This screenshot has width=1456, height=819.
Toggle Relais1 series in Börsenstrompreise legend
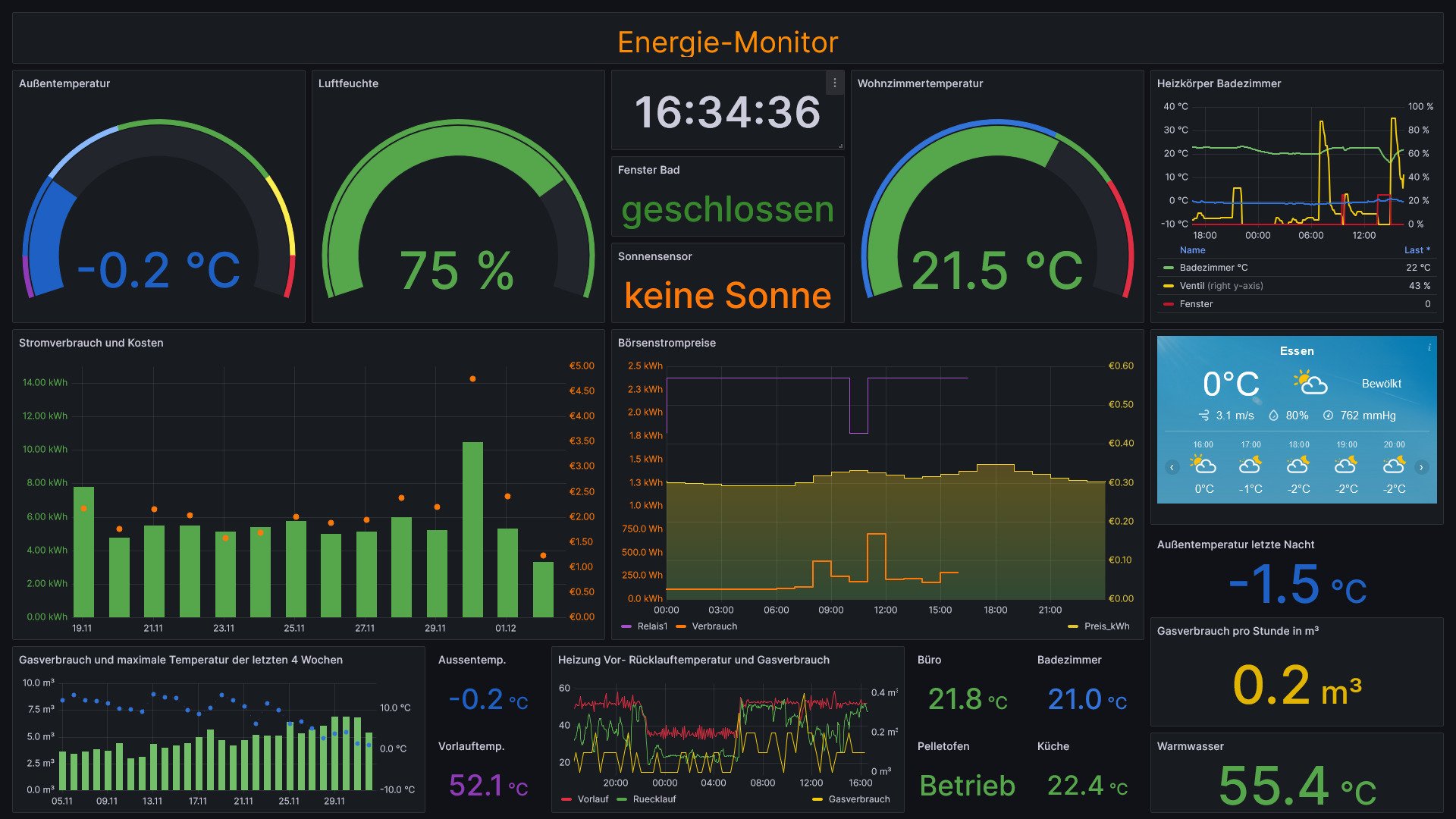point(651,626)
